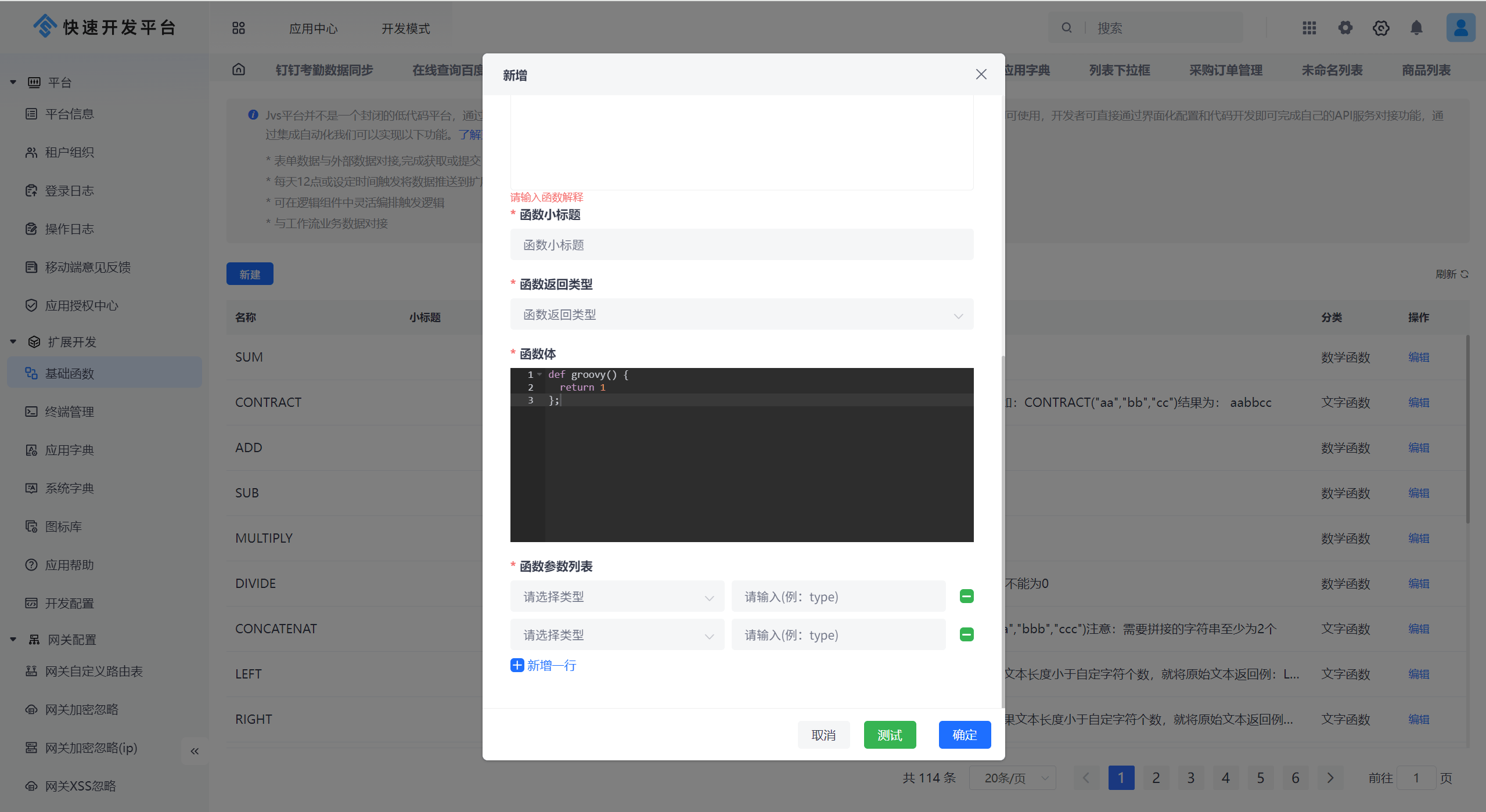Open first 请选择类型 parameter dropdown

coord(617,597)
